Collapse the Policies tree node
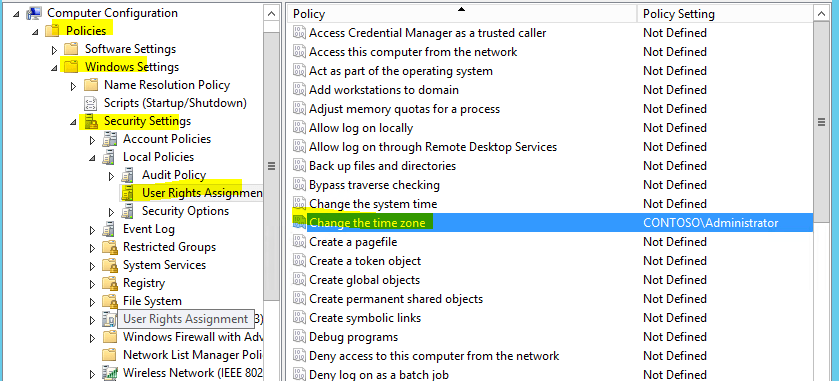The image size is (839, 381). 35,32
